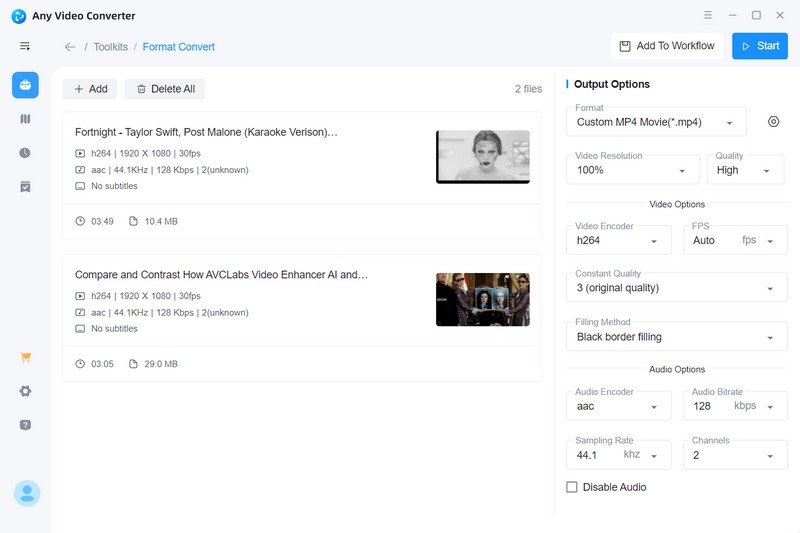Open the workflow library sidebar icon
Image resolution: width=800 pixels, height=533 pixels.
[25, 119]
